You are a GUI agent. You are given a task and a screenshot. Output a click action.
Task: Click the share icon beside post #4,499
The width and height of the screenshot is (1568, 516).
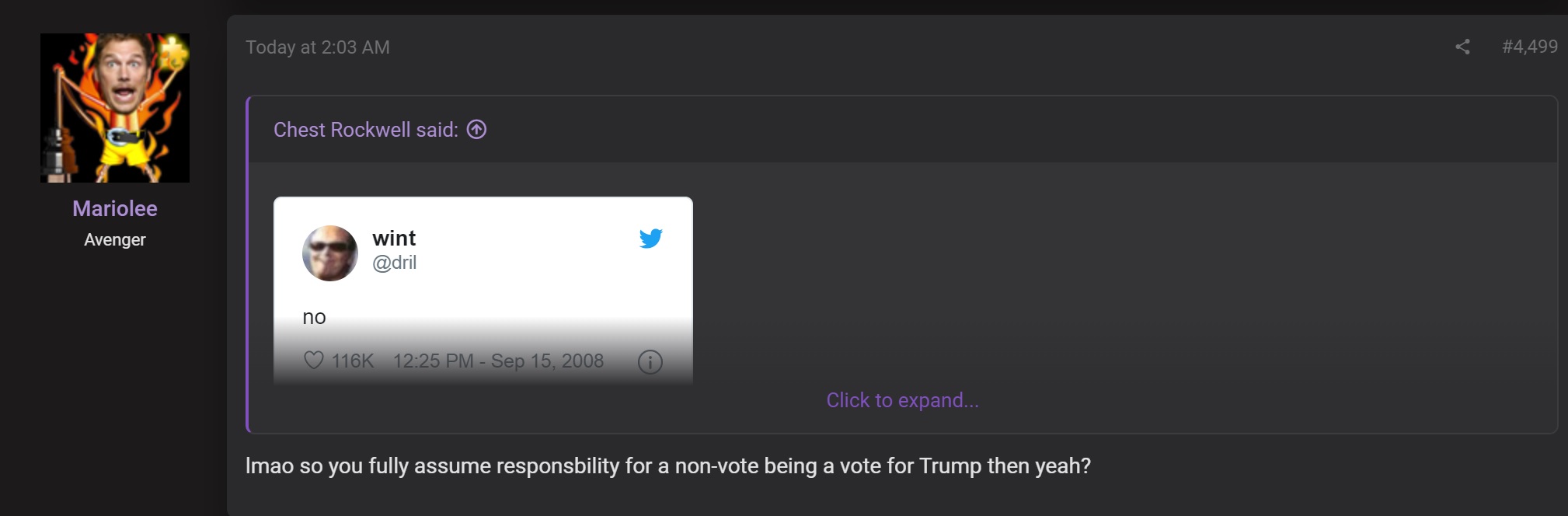point(1462,47)
